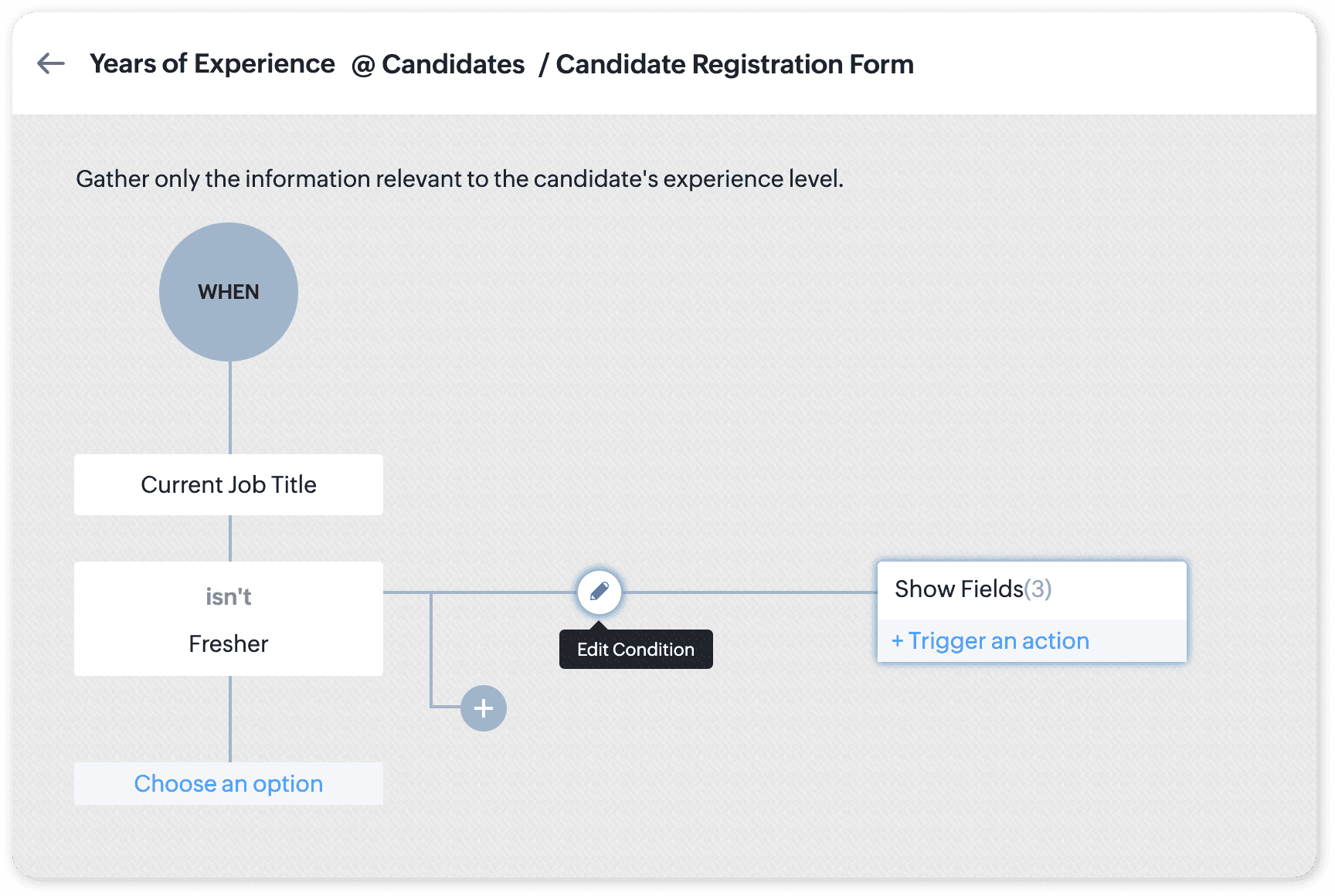Click the connector line leading to Show Fields
This screenshot has width=1335, height=896.
coord(749,592)
